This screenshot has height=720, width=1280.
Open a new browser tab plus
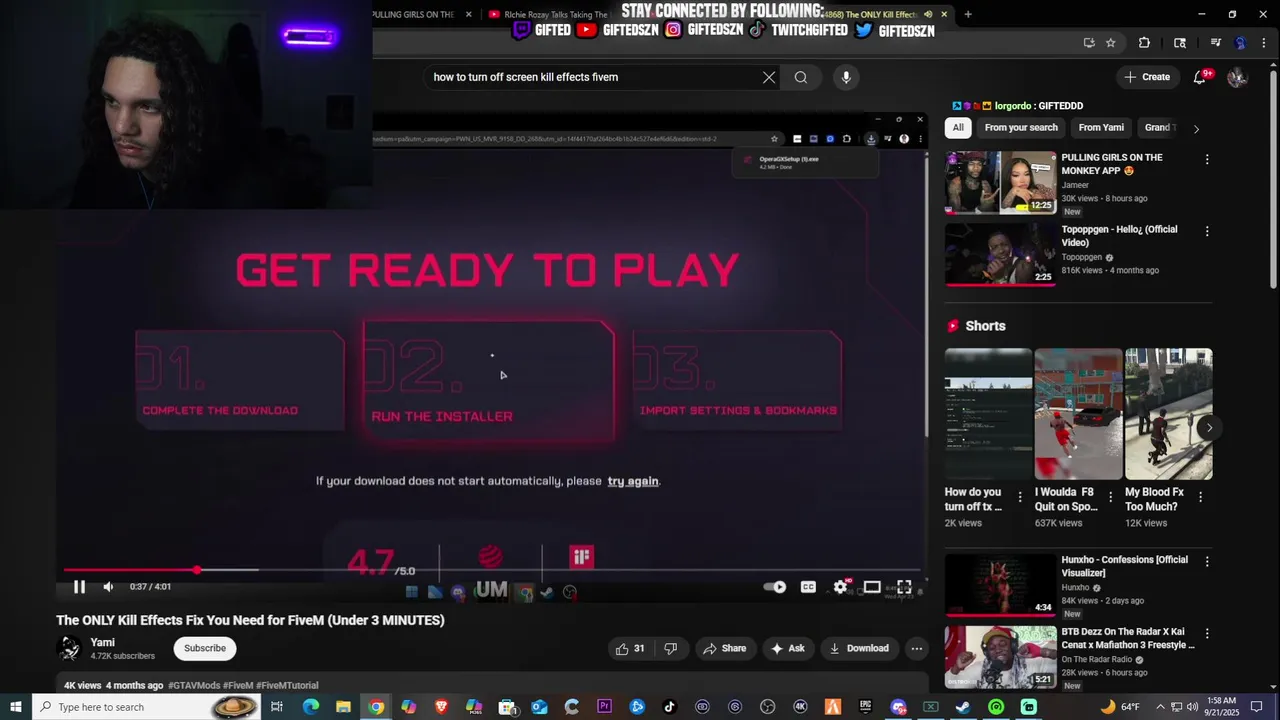[x=968, y=14]
